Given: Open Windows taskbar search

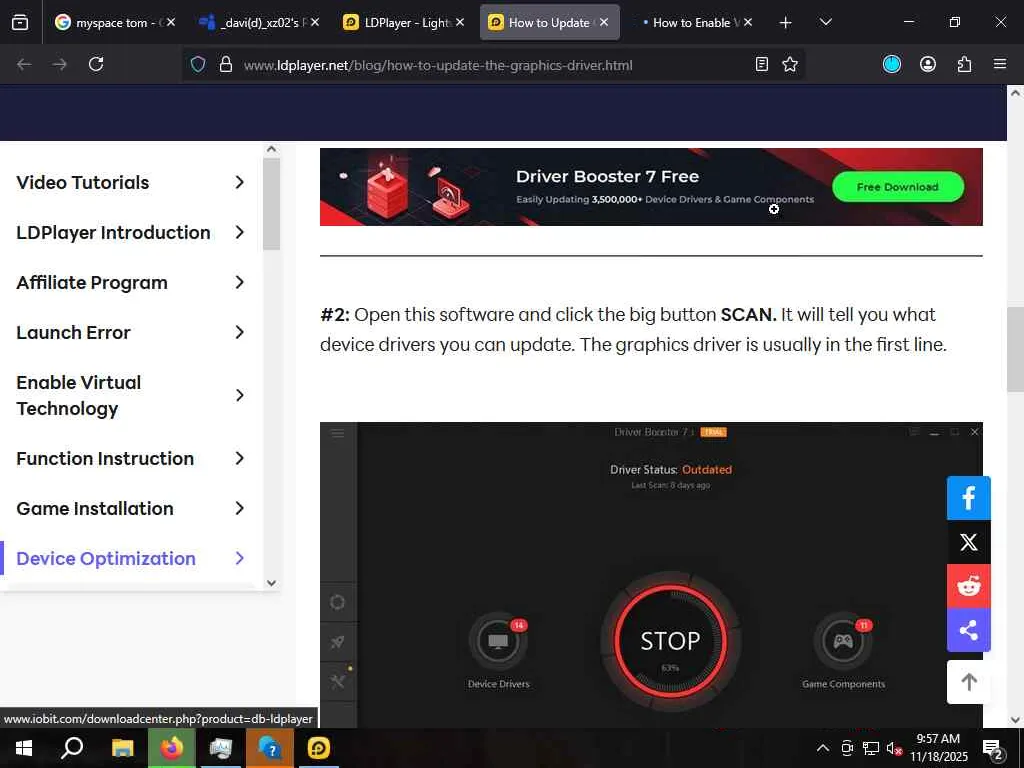Looking at the screenshot, I should point(72,748).
